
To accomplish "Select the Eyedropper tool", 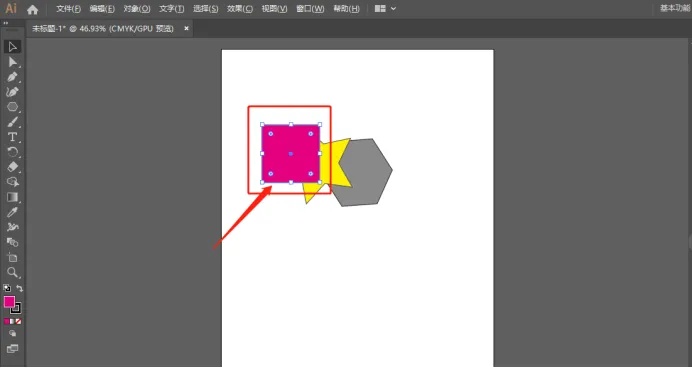I will [12, 212].
